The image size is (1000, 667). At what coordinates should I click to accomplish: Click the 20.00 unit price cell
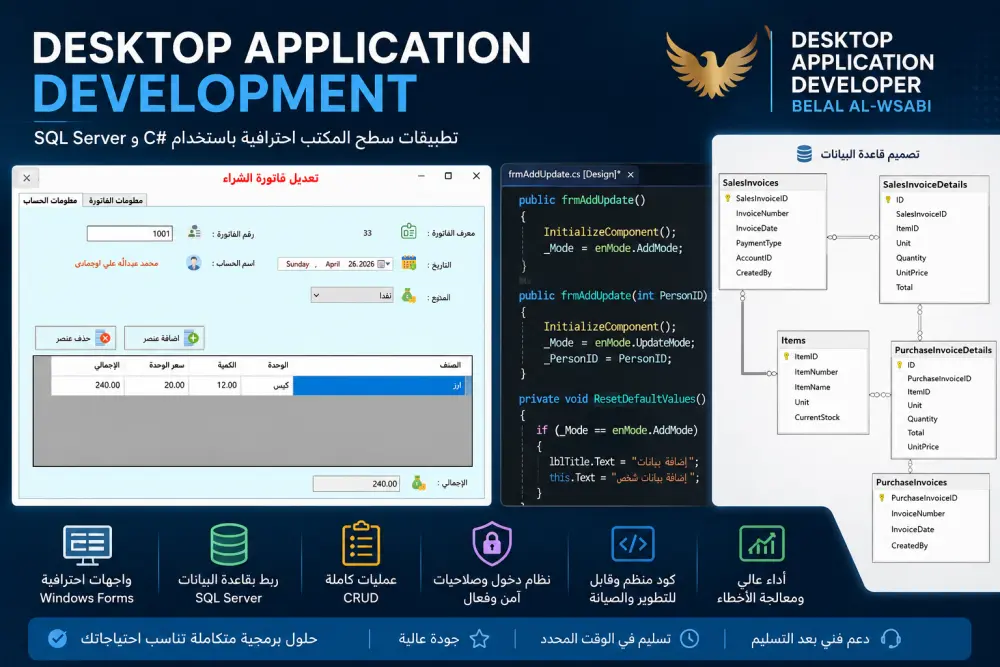pos(157,385)
